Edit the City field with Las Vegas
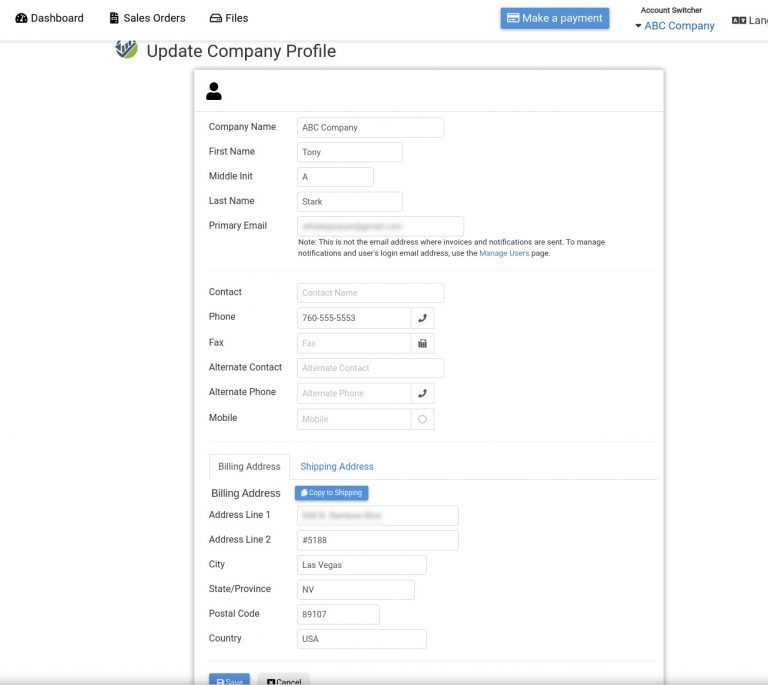The height and width of the screenshot is (685, 768). [x=361, y=565]
